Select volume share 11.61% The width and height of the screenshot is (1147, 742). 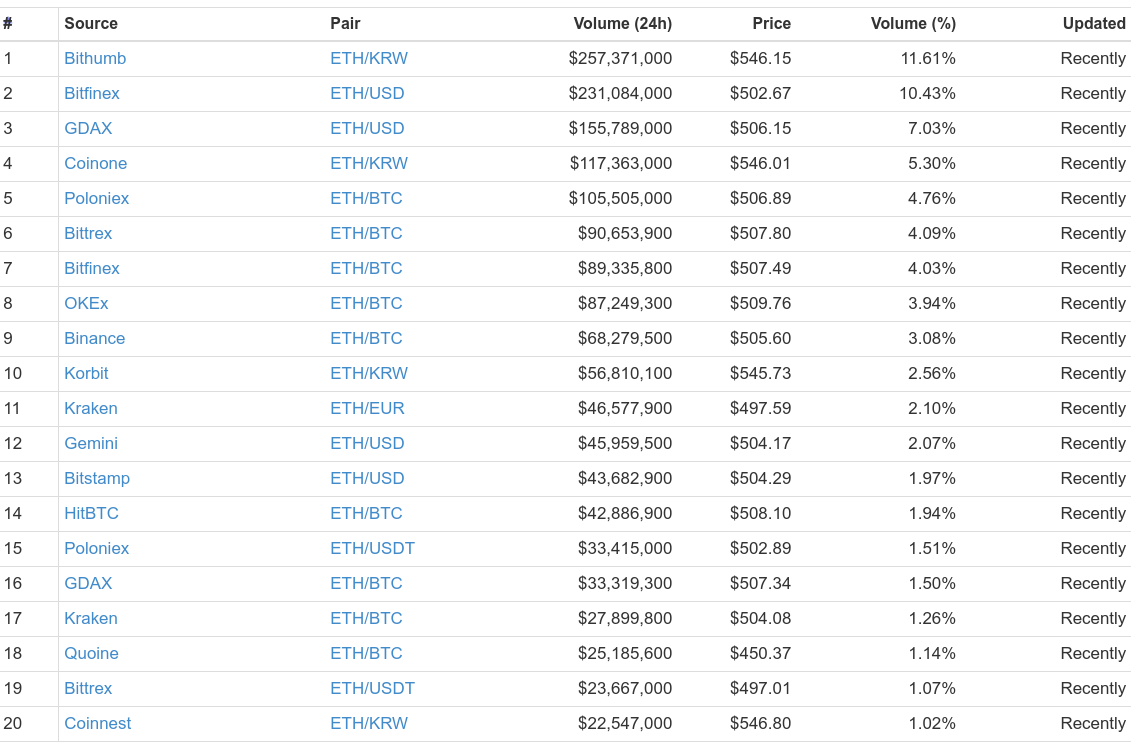tap(928, 59)
